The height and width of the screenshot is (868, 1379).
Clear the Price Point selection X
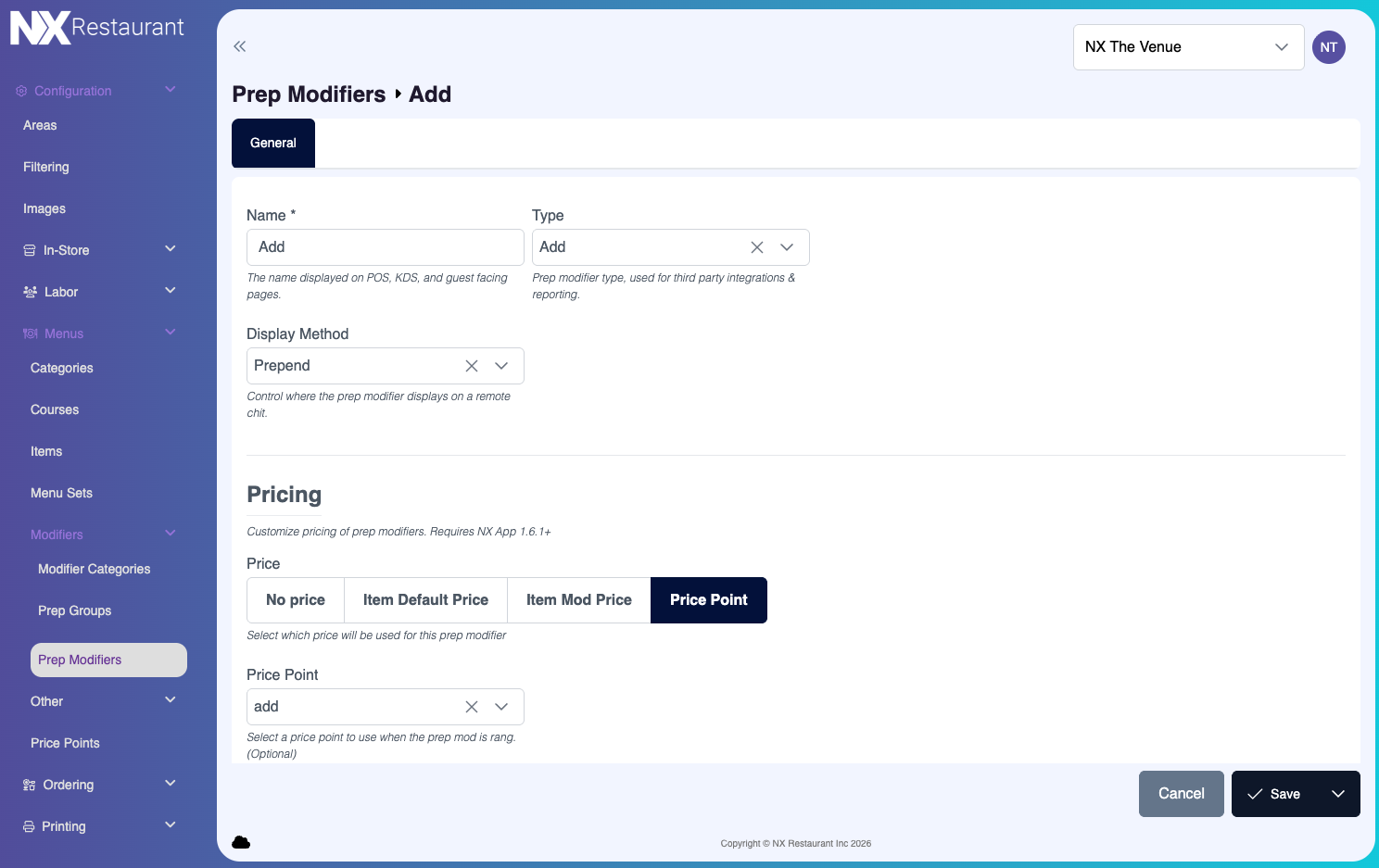tap(472, 707)
